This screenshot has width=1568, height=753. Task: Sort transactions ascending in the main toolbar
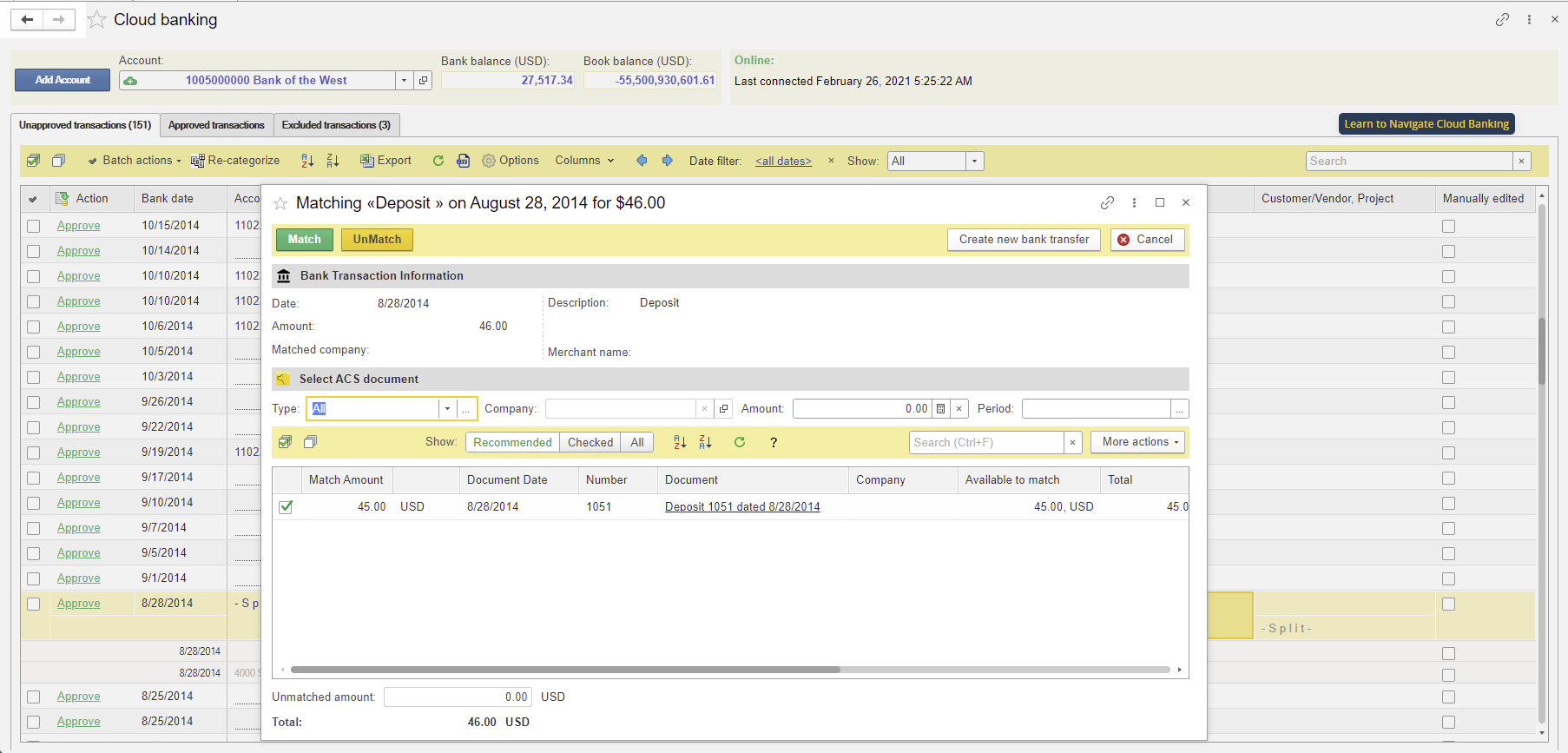click(307, 161)
